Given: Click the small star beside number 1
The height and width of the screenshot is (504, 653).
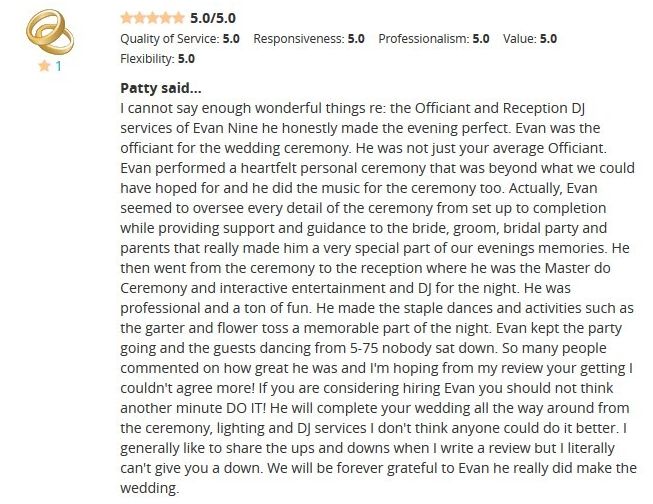Looking at the screenshot, I should point(44,67).
